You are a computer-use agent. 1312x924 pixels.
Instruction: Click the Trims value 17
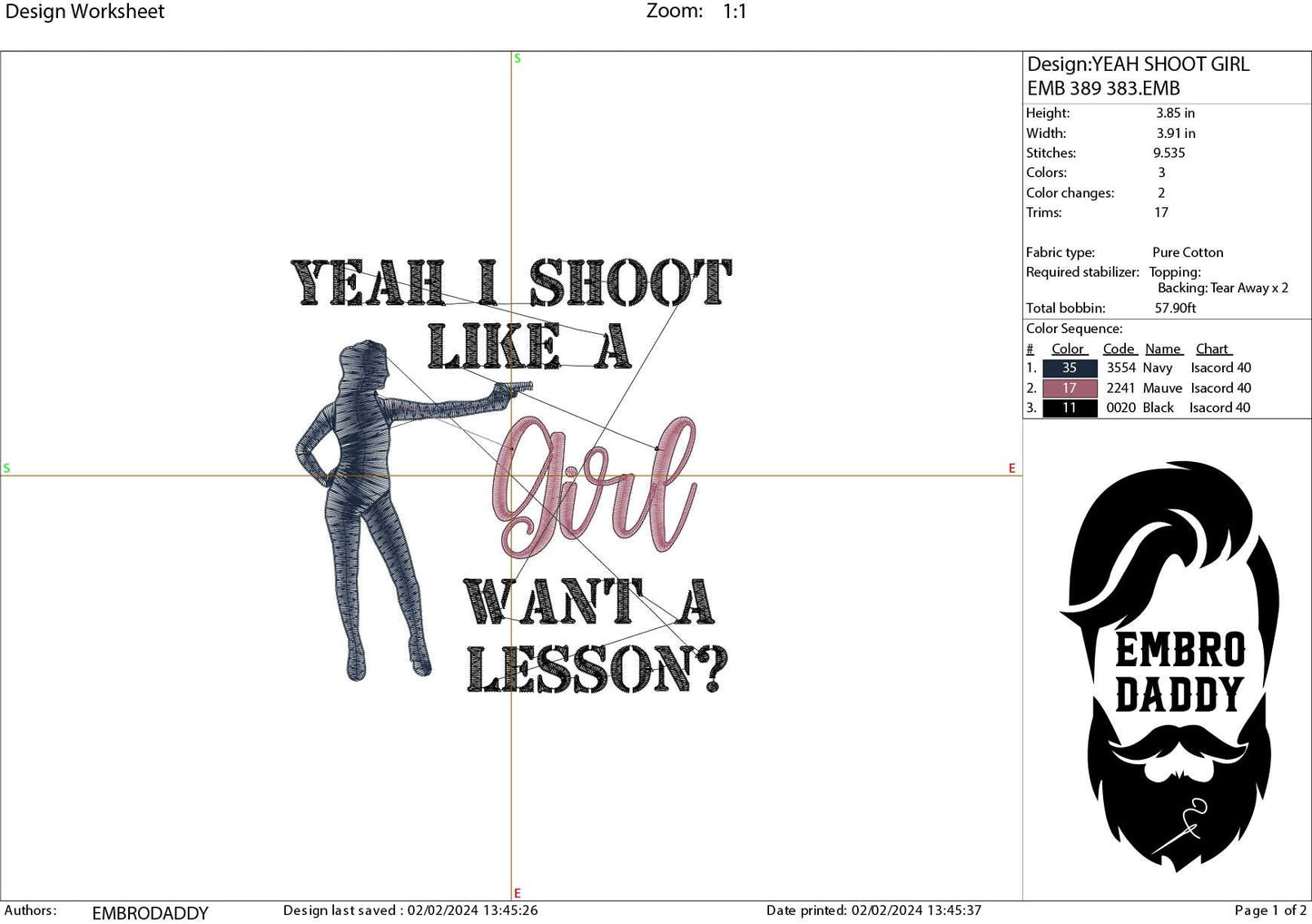click(x=1161, y=212)
